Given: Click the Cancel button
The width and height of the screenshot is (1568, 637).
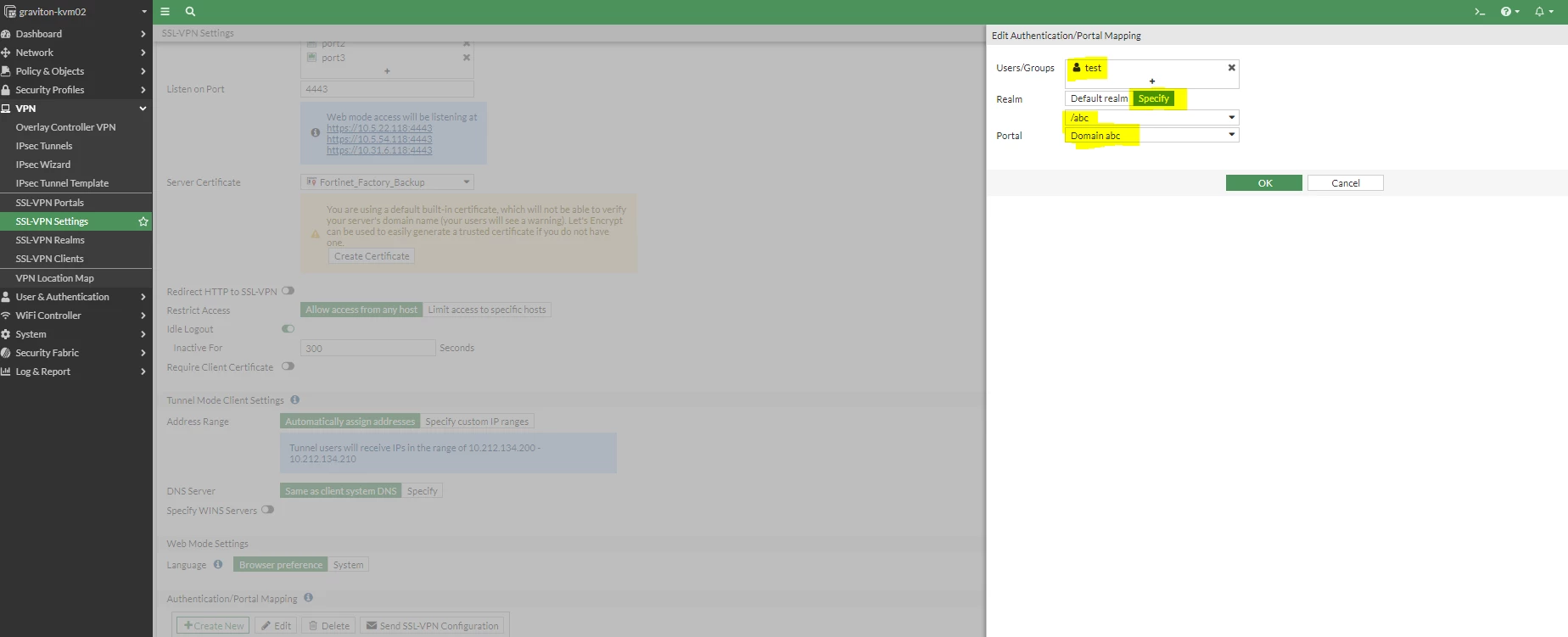Looking at the screenshot, I should coord(1345,183).
